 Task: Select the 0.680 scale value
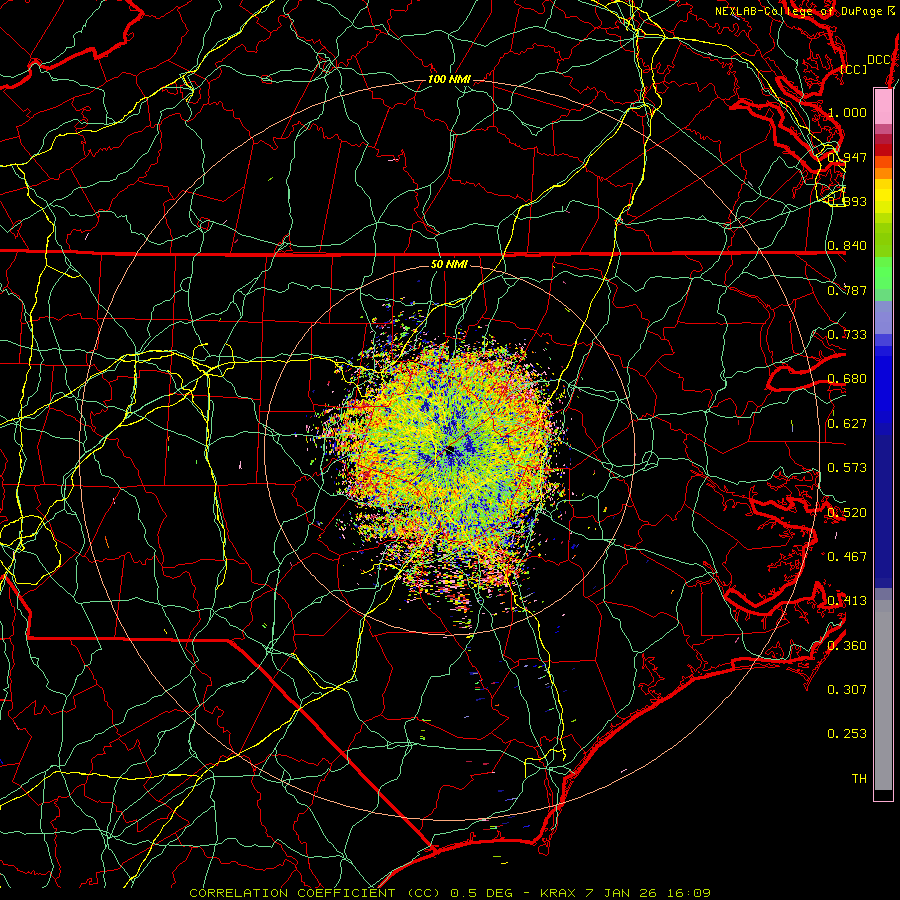847,379
